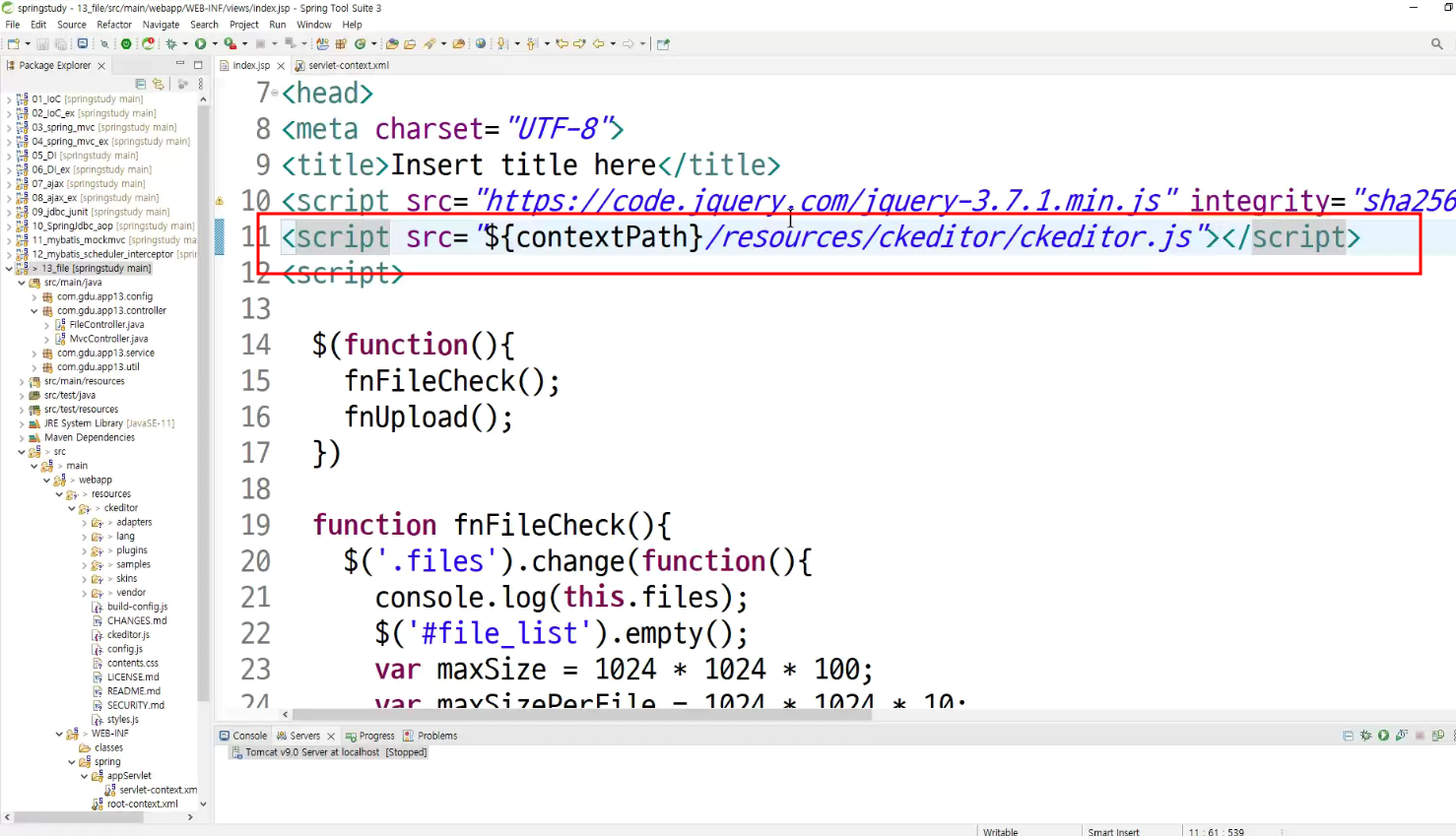Image resolution: width=1456 pixels, height=836 pixels.
Task: Open the Debug button dropdown arrow
Action: click(185, 43)
